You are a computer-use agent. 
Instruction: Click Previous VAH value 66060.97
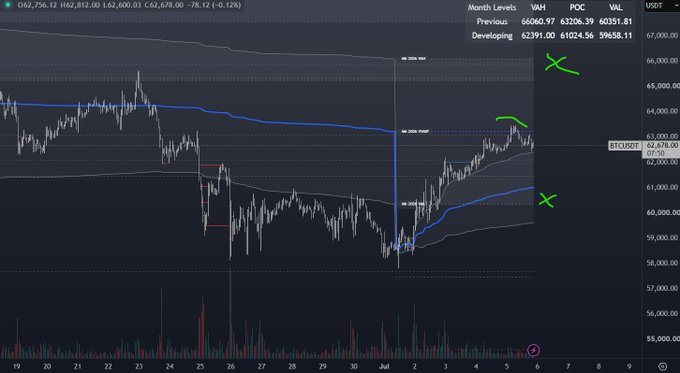point(538,21)
